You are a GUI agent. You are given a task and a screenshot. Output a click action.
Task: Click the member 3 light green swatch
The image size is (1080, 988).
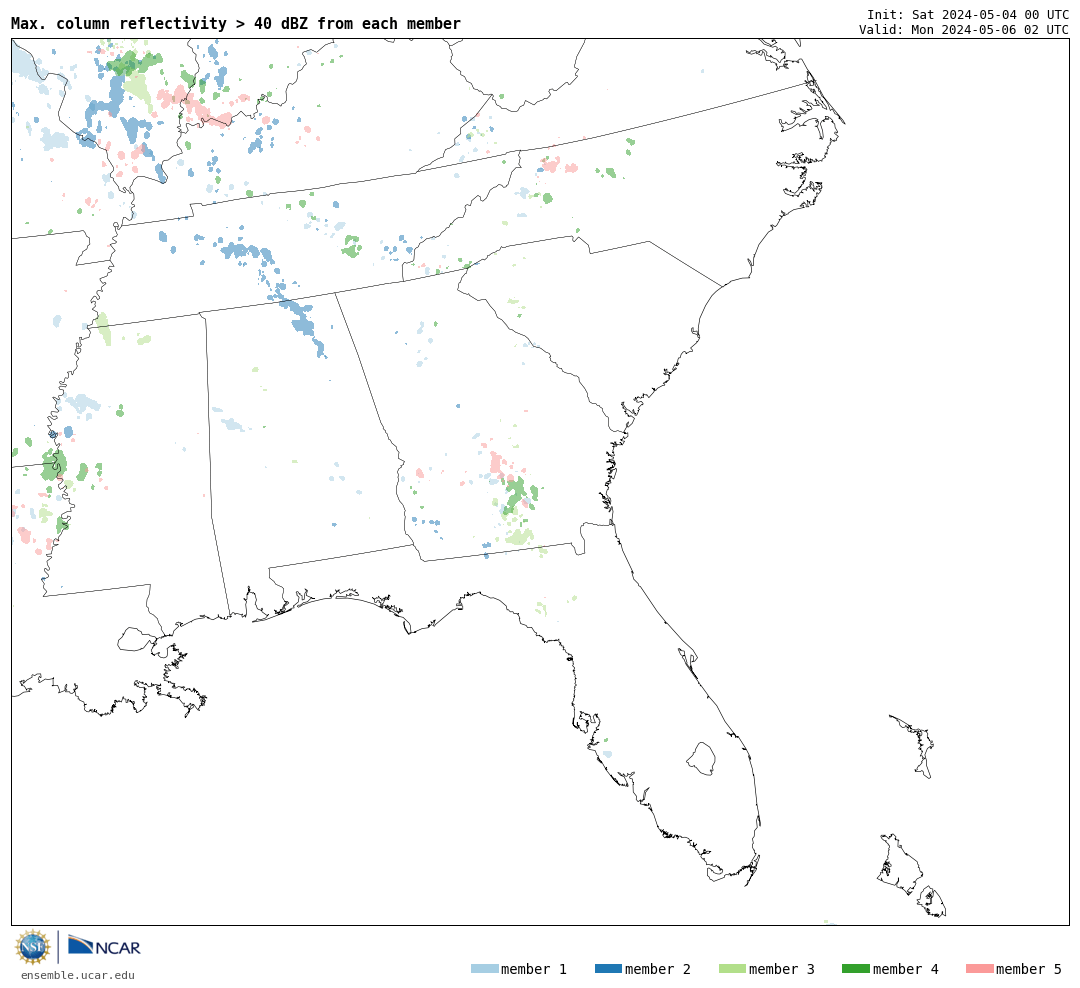[x=732, y=969]
